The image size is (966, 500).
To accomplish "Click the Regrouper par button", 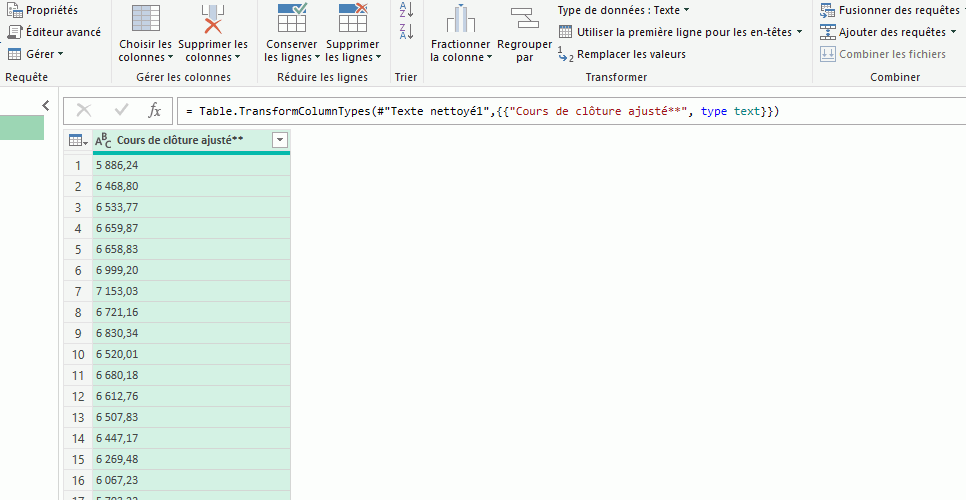I will [524, 35].
